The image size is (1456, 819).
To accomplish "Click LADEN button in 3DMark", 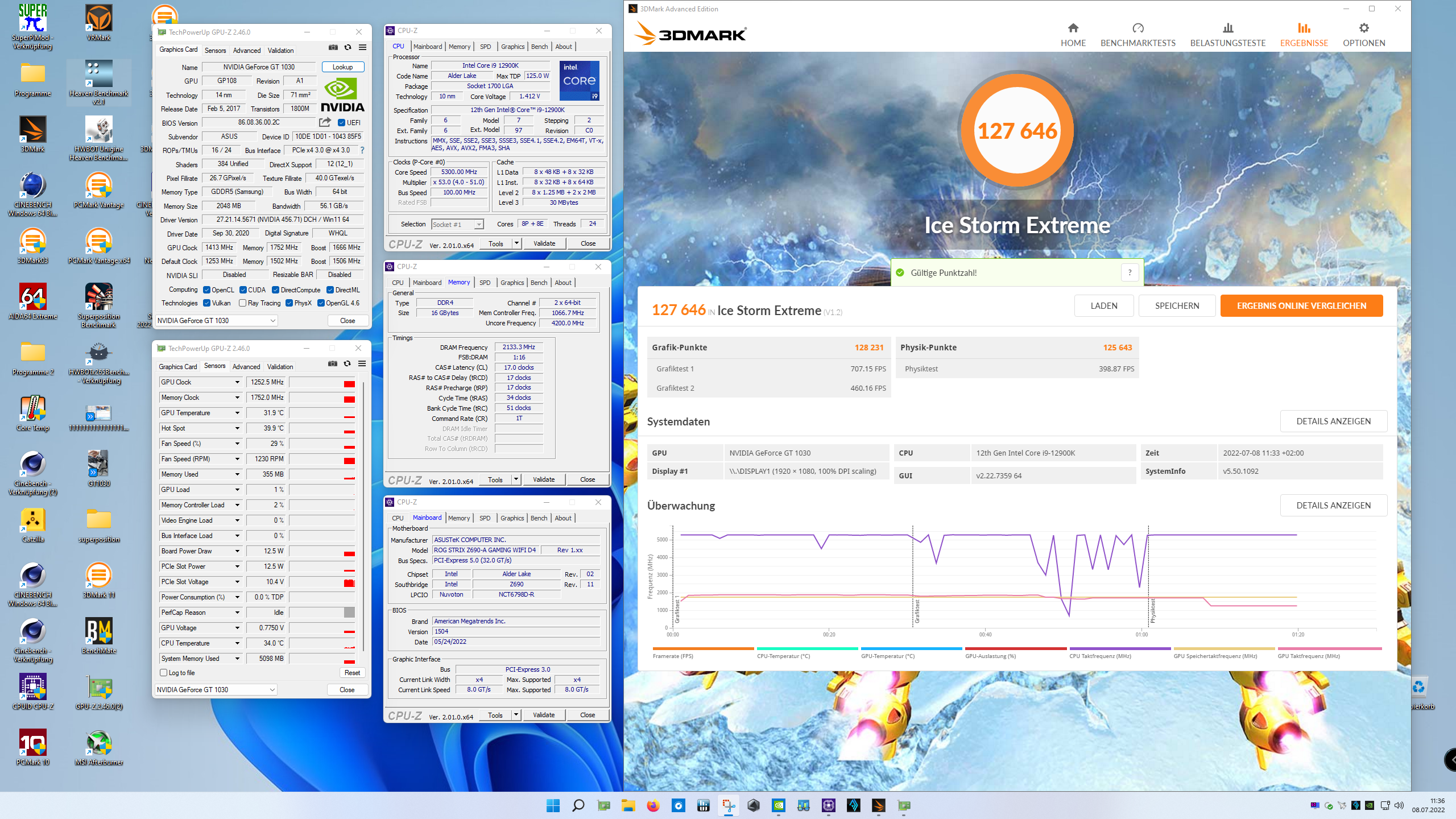I will coord(1103,305).
